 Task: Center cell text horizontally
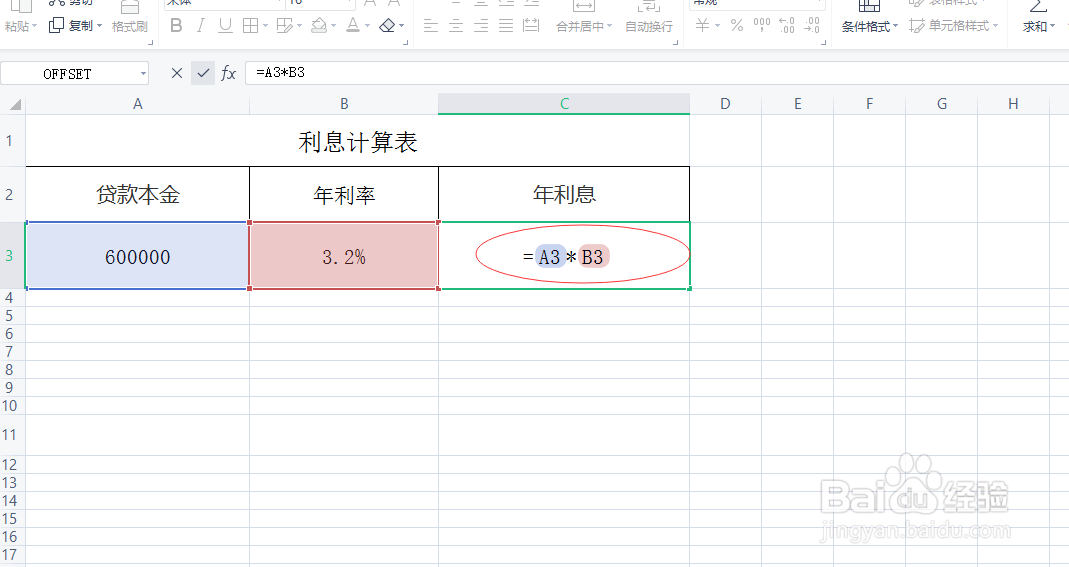point(456,26)
